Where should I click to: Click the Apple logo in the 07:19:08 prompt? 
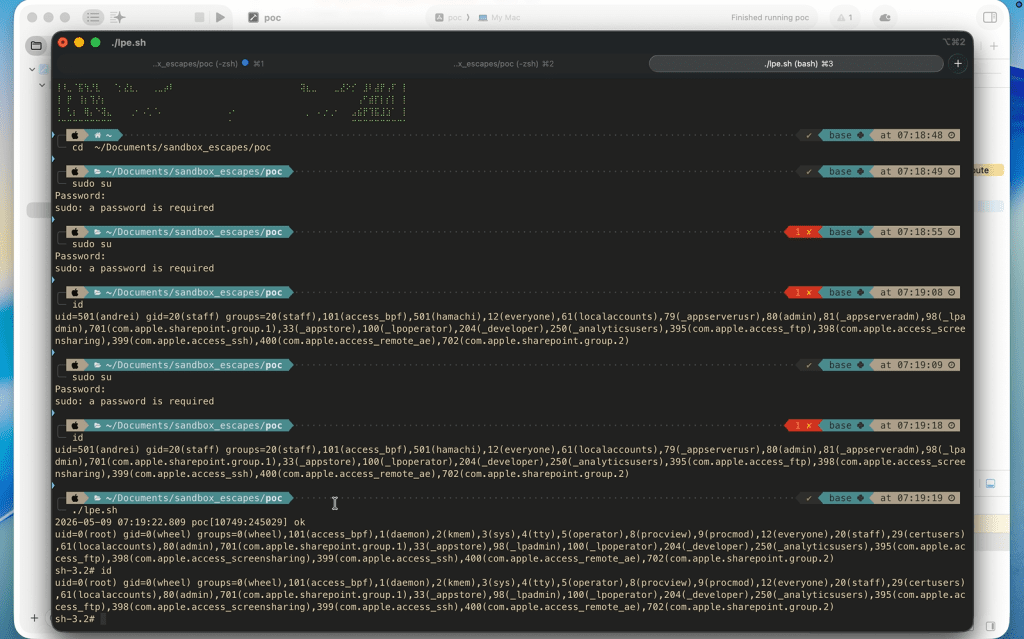coord(75,292)
